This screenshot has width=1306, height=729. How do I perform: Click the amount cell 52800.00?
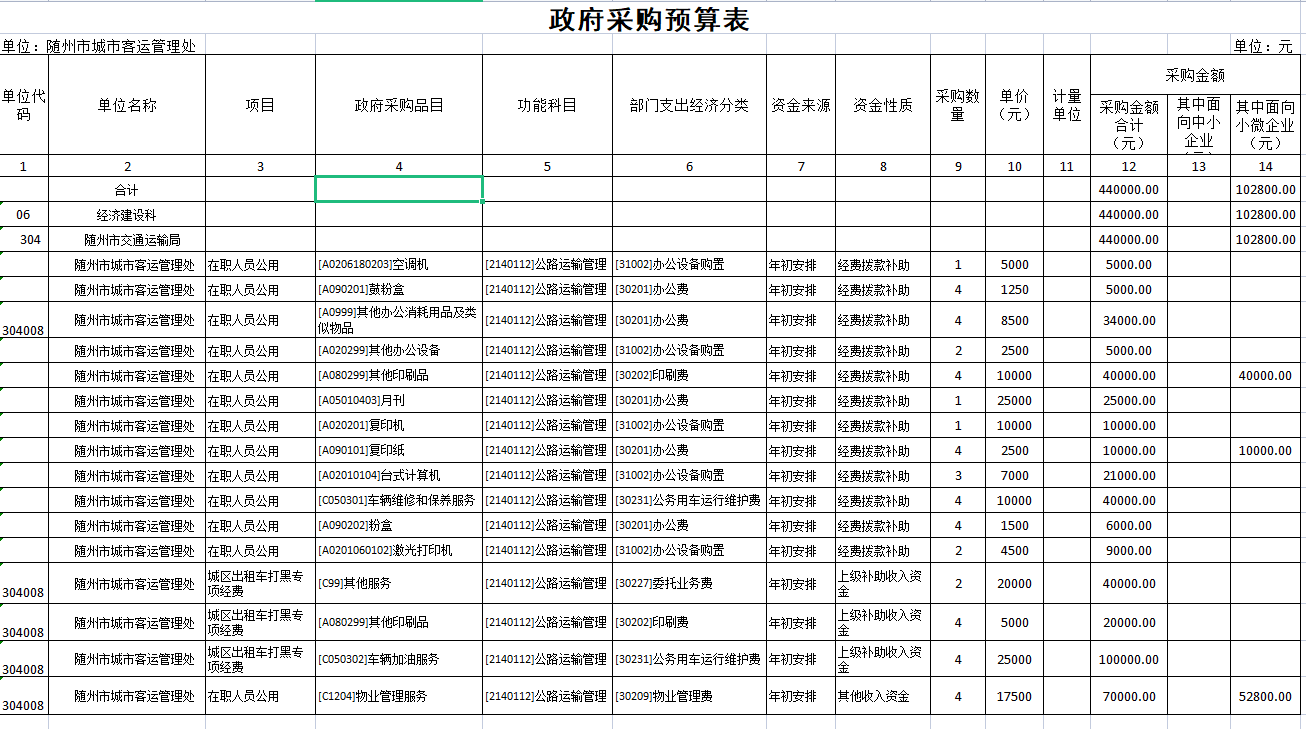1264,696
